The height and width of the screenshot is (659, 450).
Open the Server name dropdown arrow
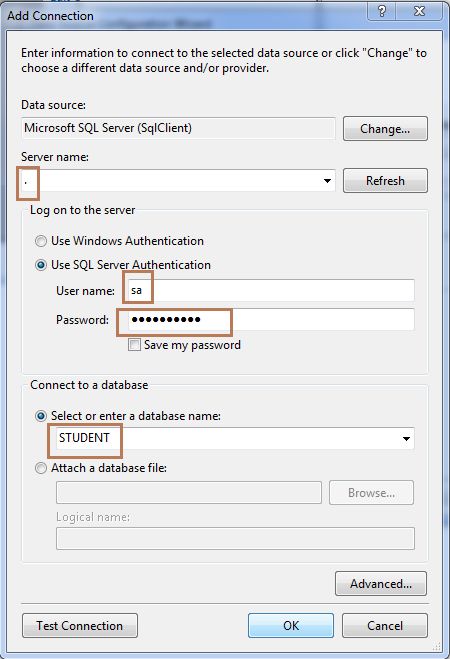tap(327, 181)
